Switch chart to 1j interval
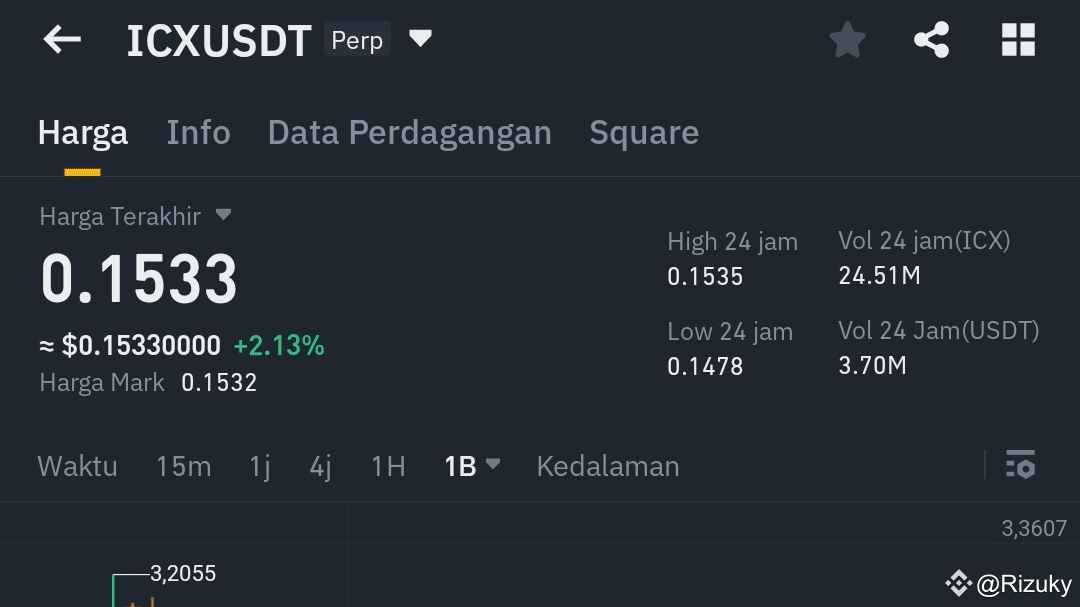This screenshot has height=607, width=1080. pos(260,466)
